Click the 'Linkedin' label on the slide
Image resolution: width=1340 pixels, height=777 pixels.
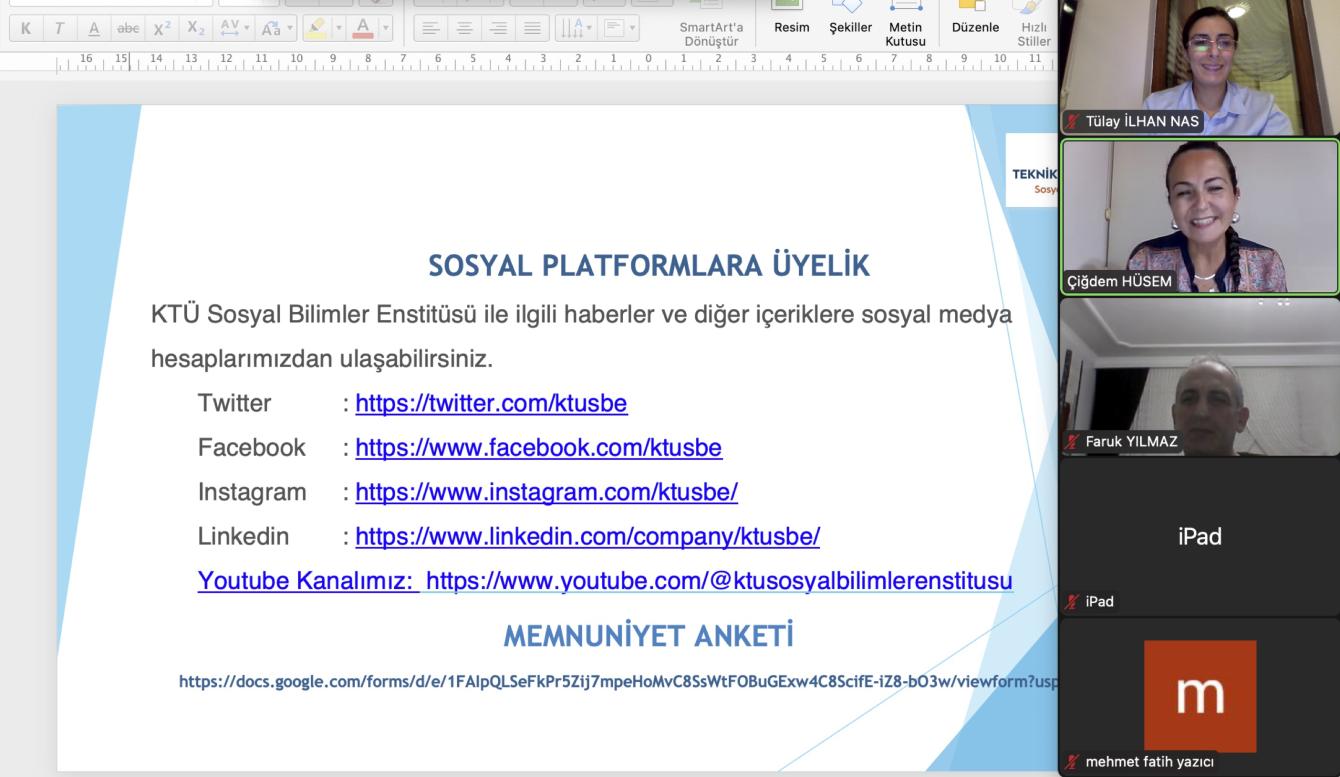point(243,537)
